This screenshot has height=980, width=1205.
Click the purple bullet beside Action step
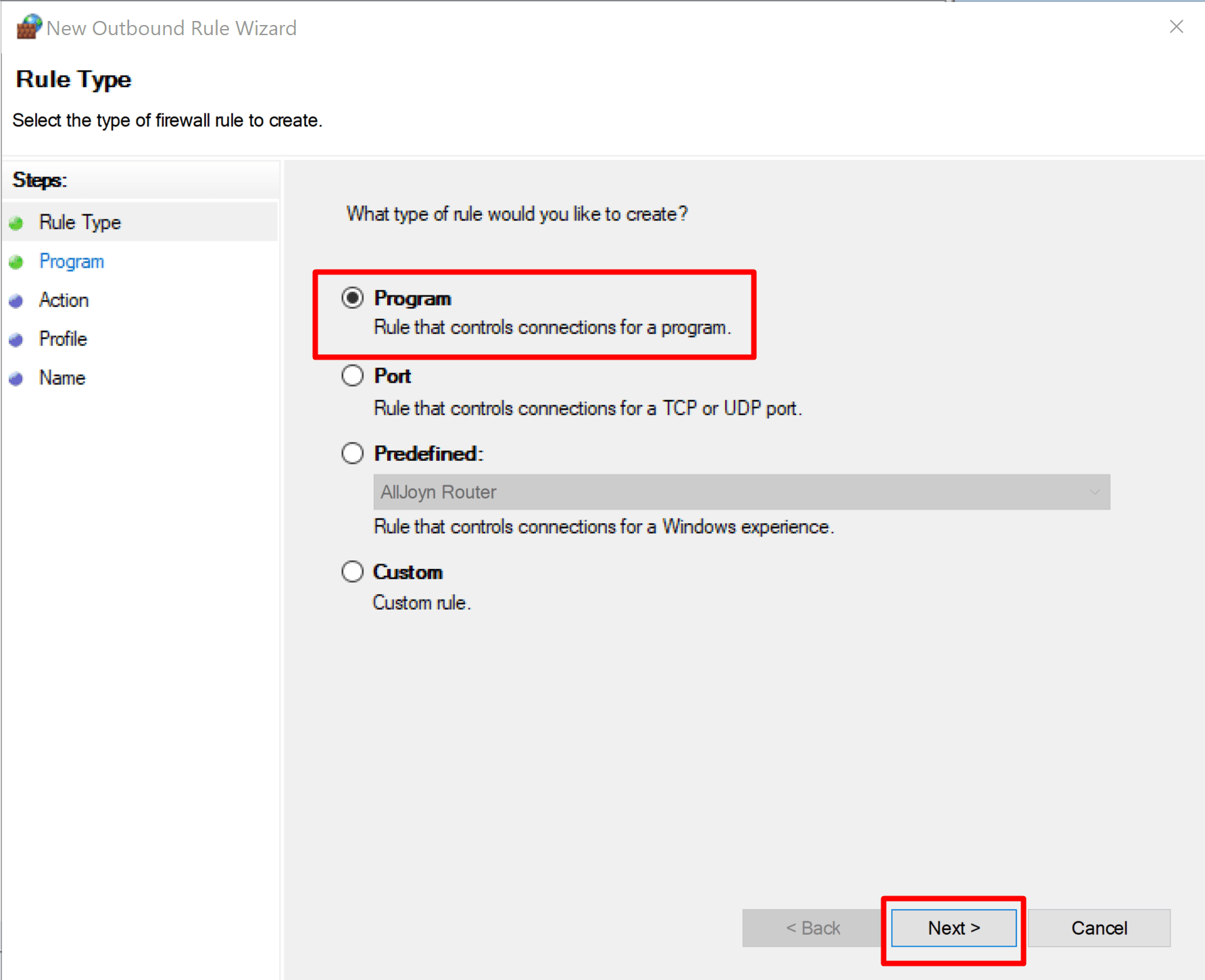[16, 300]
